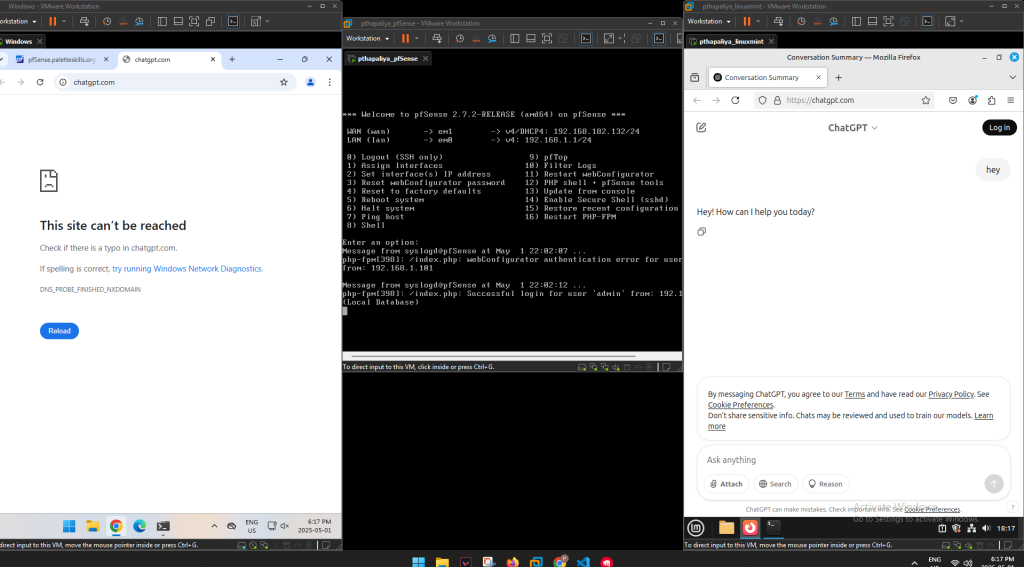The width and height of the screenshot is (1024, 567).
Task: Open the Chrome three-dot menu icon
Action: [x=330, y=82]
